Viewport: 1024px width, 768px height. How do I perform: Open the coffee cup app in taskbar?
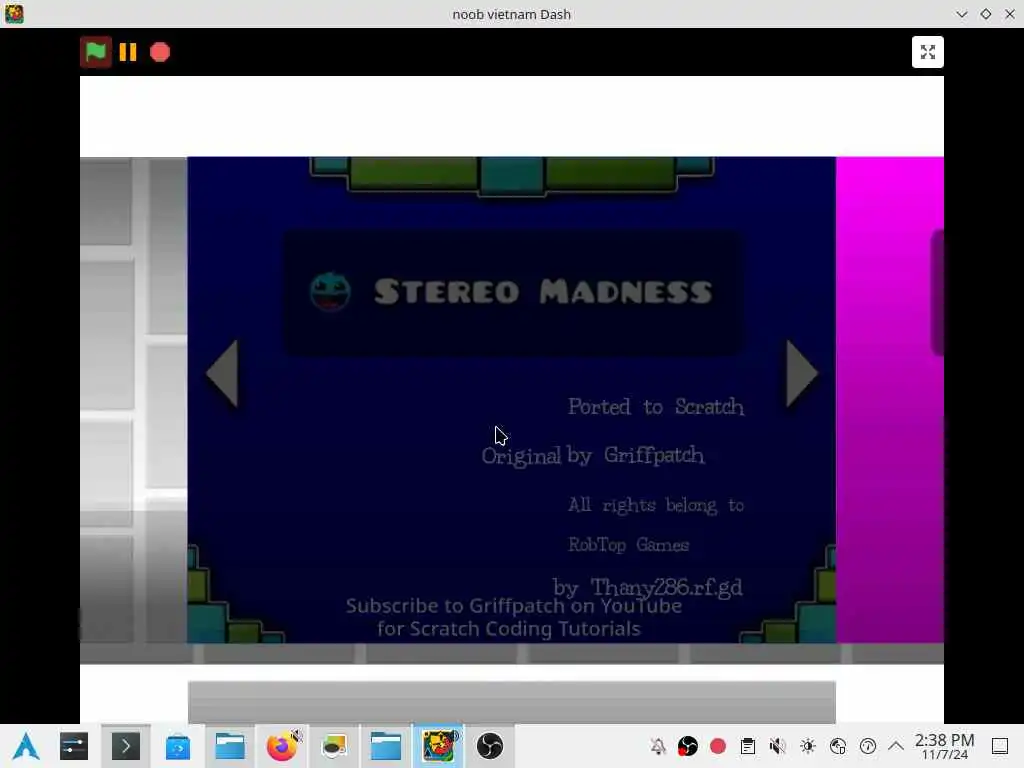click(x=334, y=746)
